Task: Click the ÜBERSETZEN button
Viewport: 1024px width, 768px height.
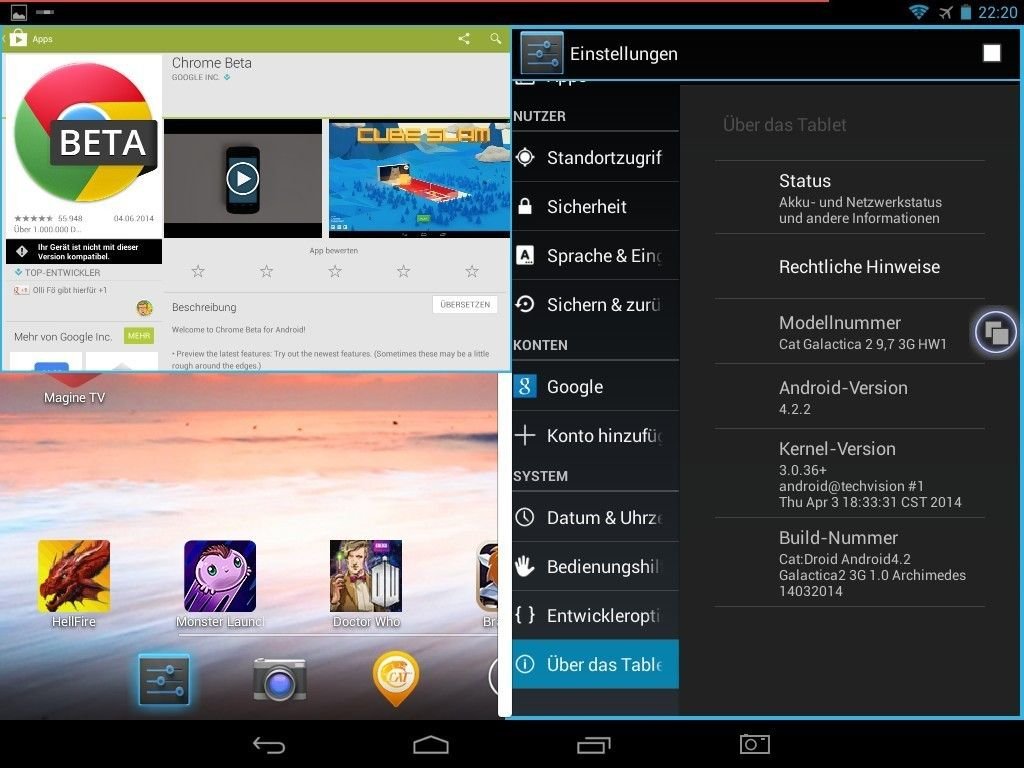Action: (x=465, y=304)
